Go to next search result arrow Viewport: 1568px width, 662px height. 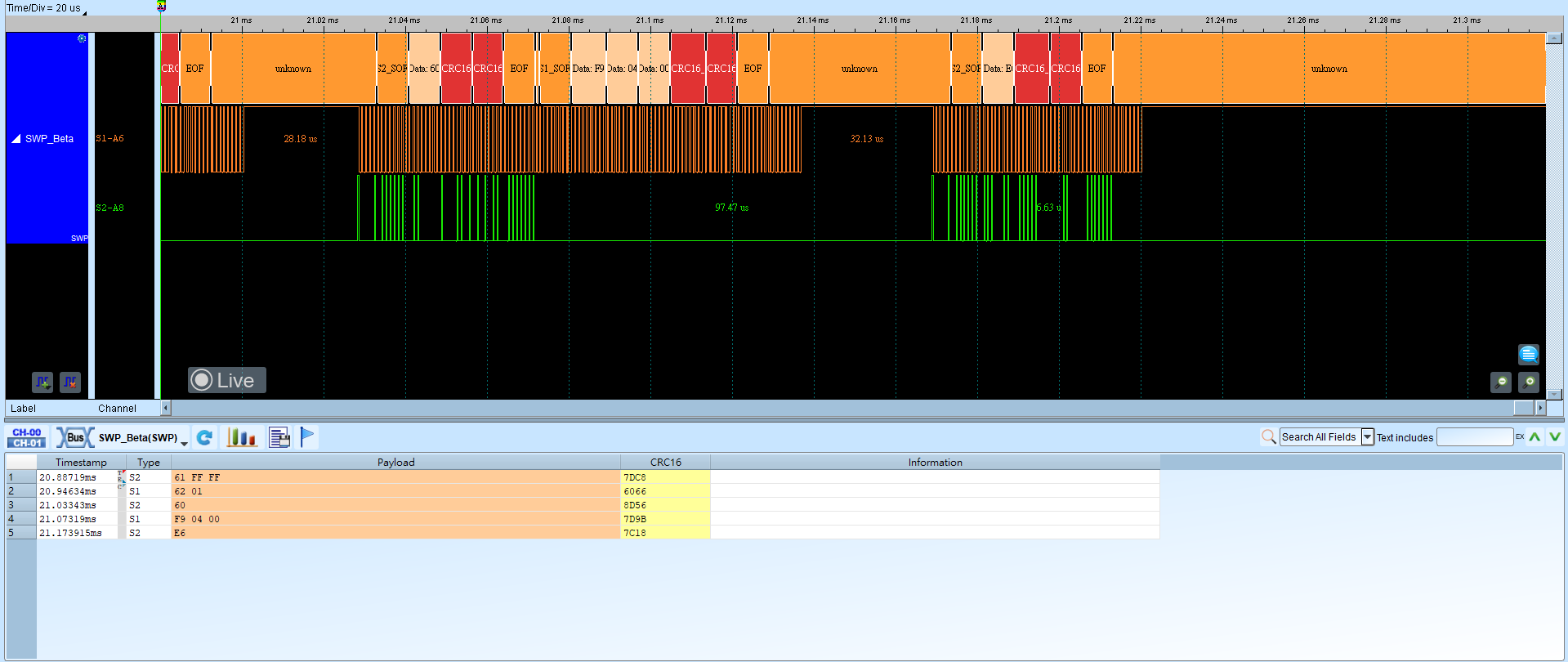[1555, 437]
